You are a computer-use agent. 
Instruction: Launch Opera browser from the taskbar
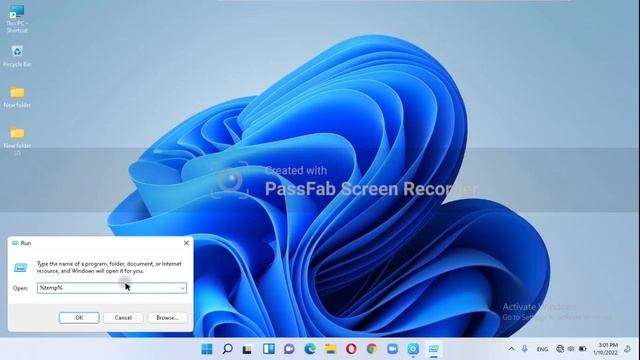coord(351,349)
